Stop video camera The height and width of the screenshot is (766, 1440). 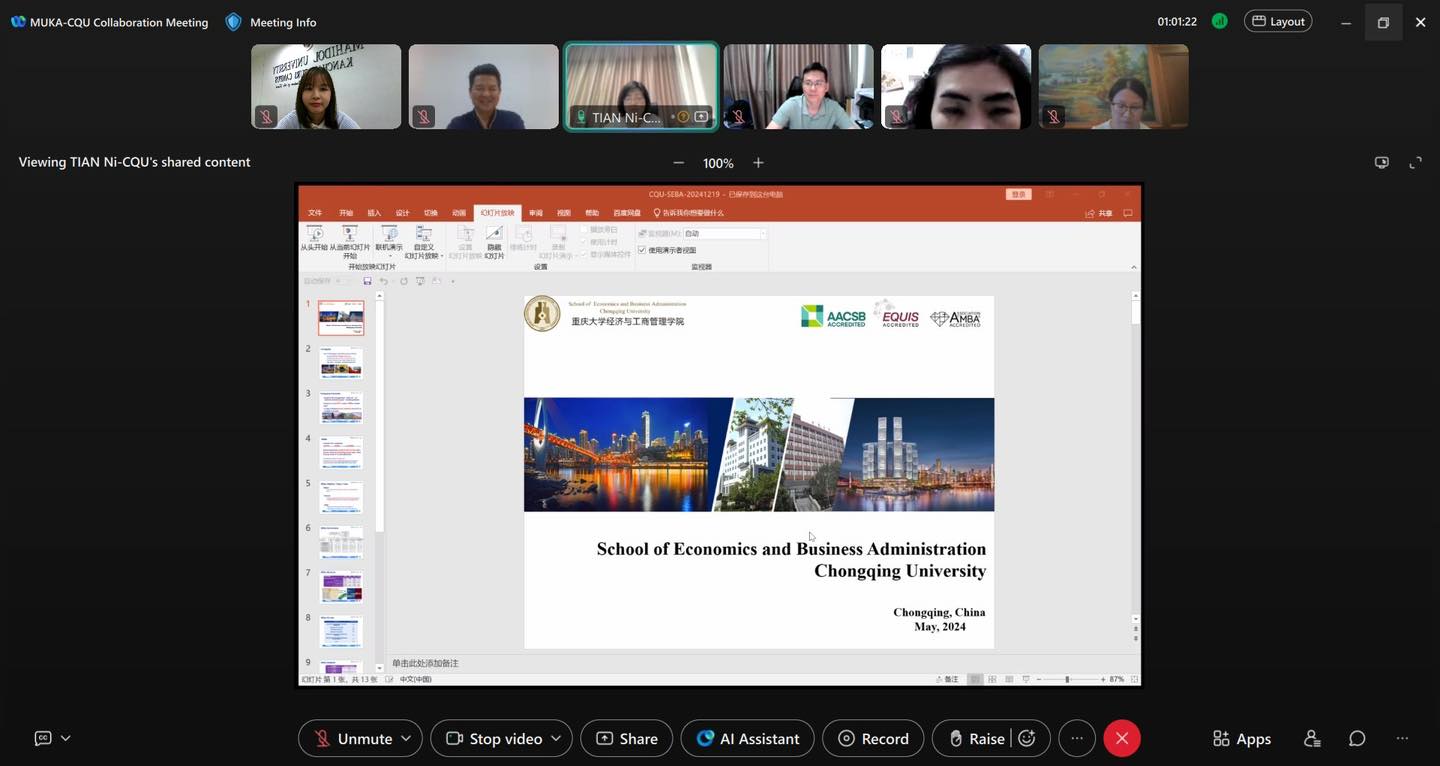coord(495,739)
